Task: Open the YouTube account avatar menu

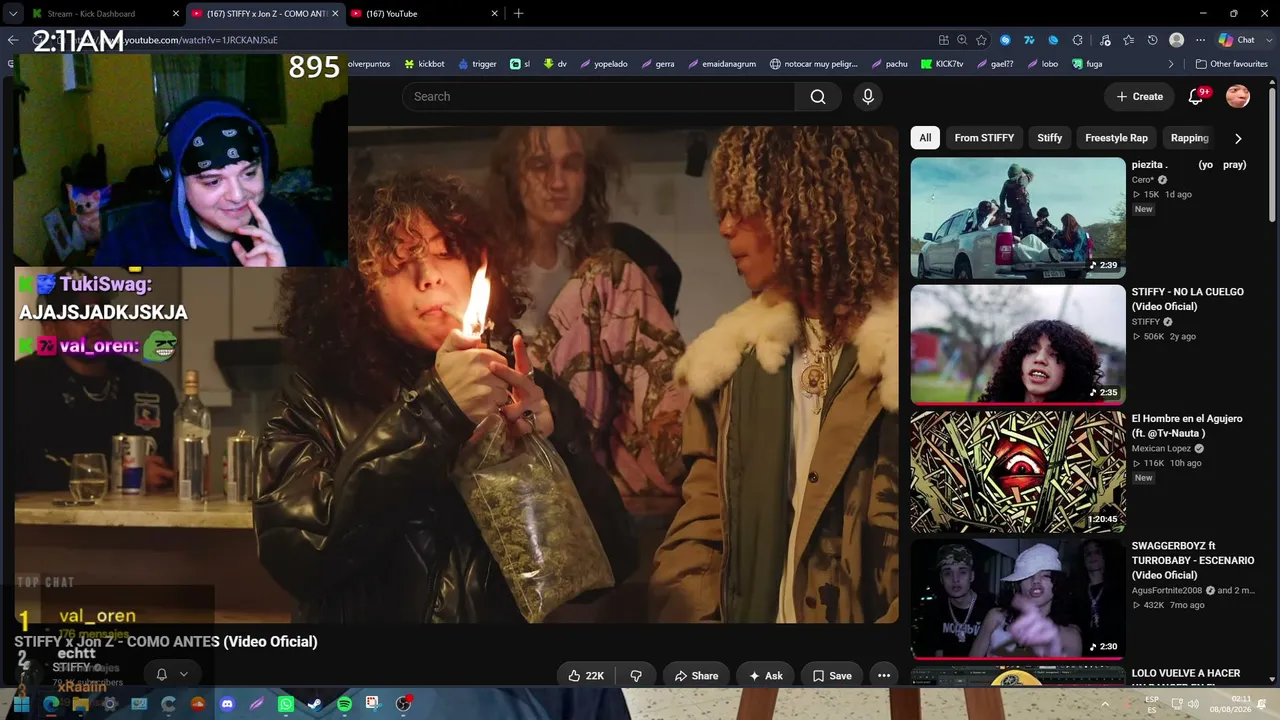Action: click(x=1238, y=97)
